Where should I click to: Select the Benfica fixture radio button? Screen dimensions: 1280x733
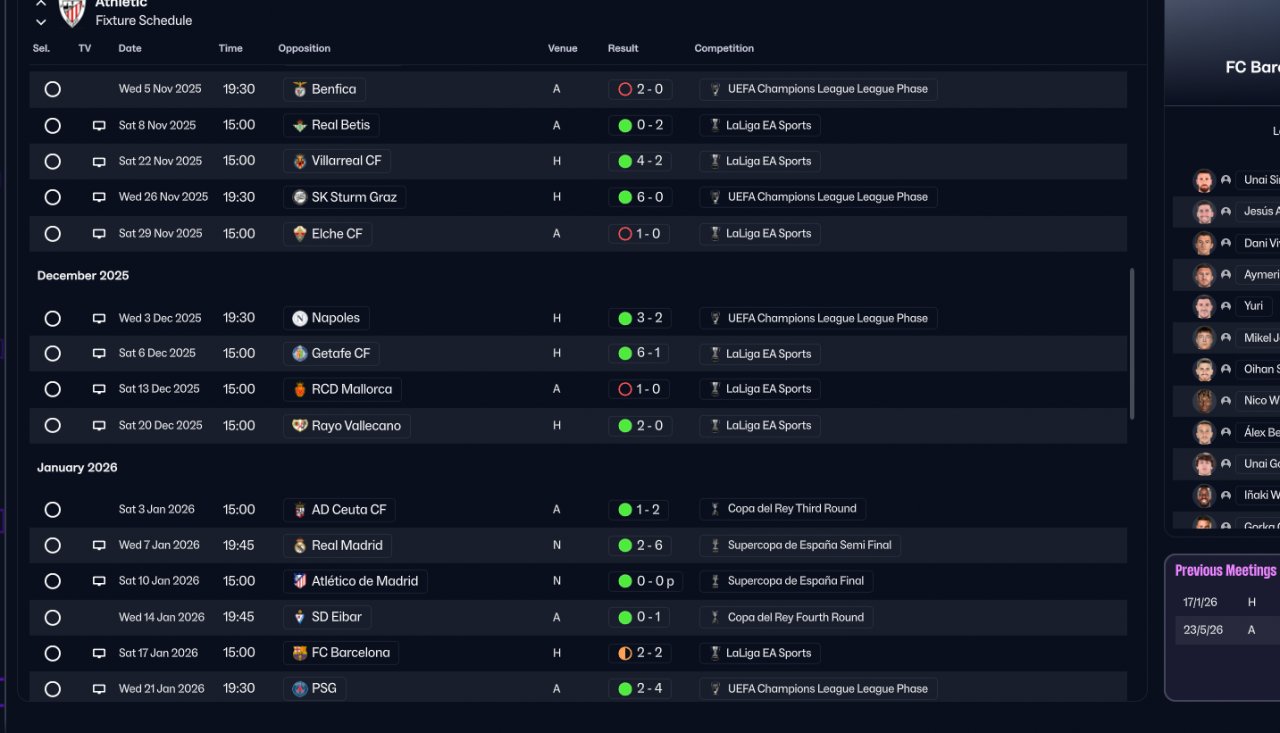click(53, 89)
